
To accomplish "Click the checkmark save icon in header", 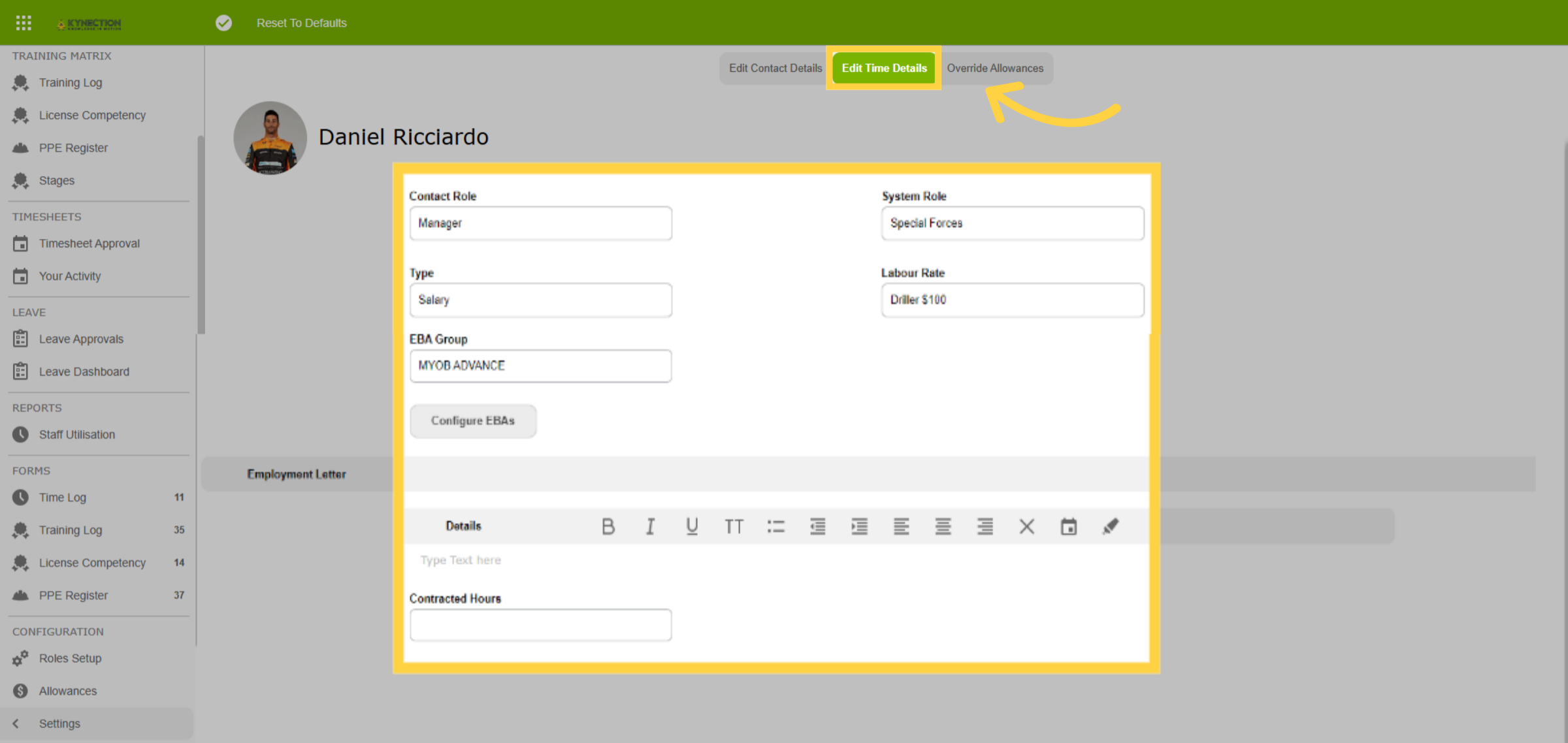I will [x=223, y=23].
